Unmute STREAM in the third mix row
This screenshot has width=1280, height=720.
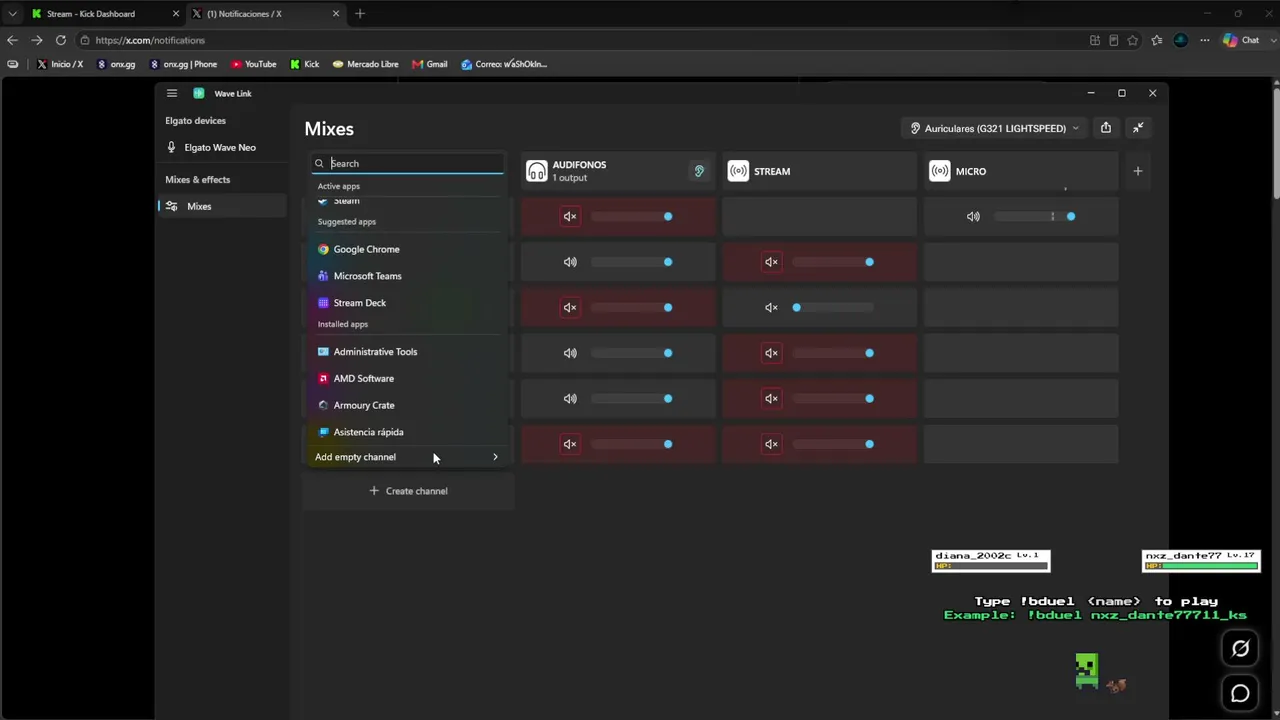point(771,308)
